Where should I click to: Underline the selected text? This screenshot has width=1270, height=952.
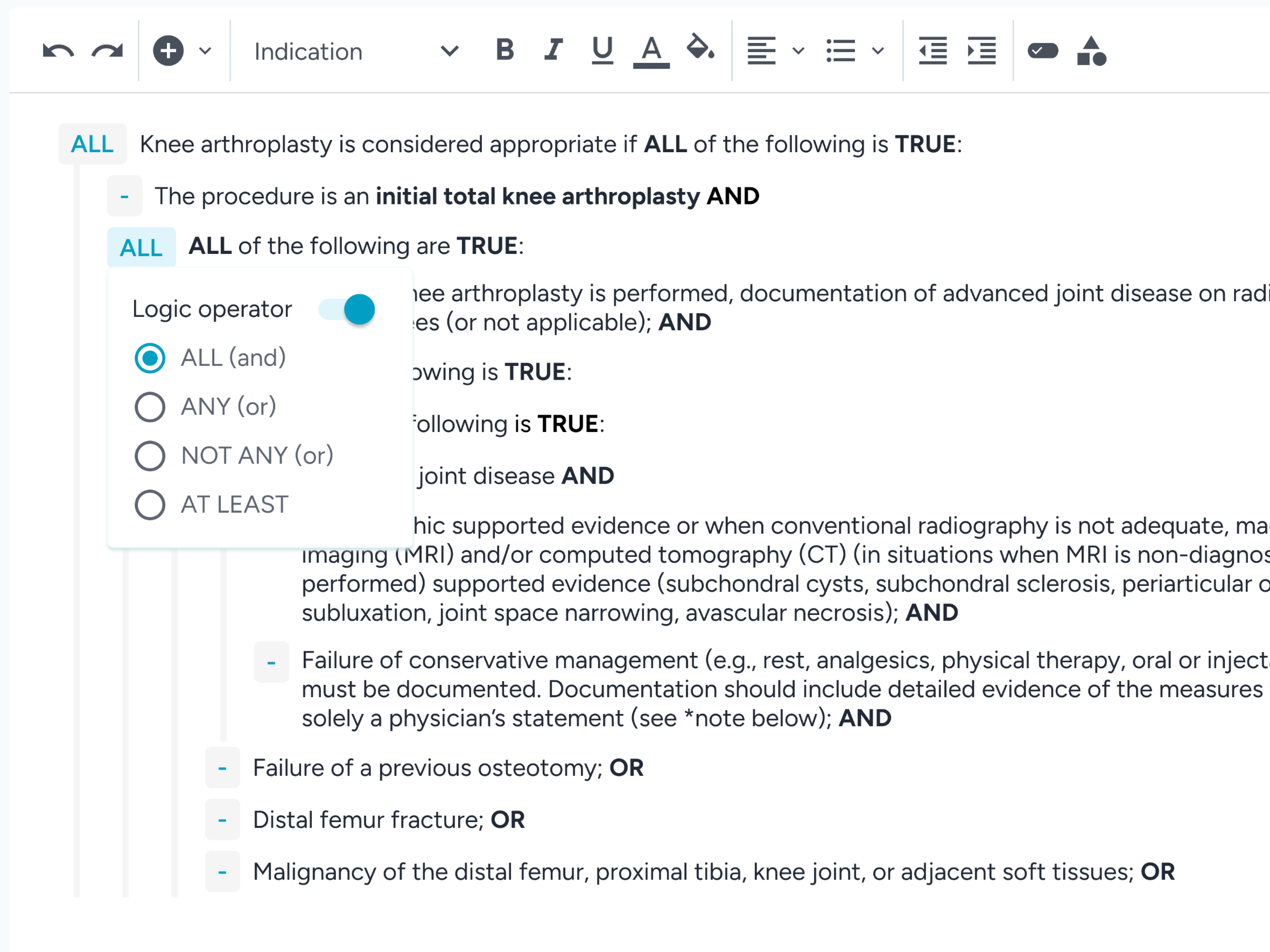pyautogui.click(x=602, y=51)
